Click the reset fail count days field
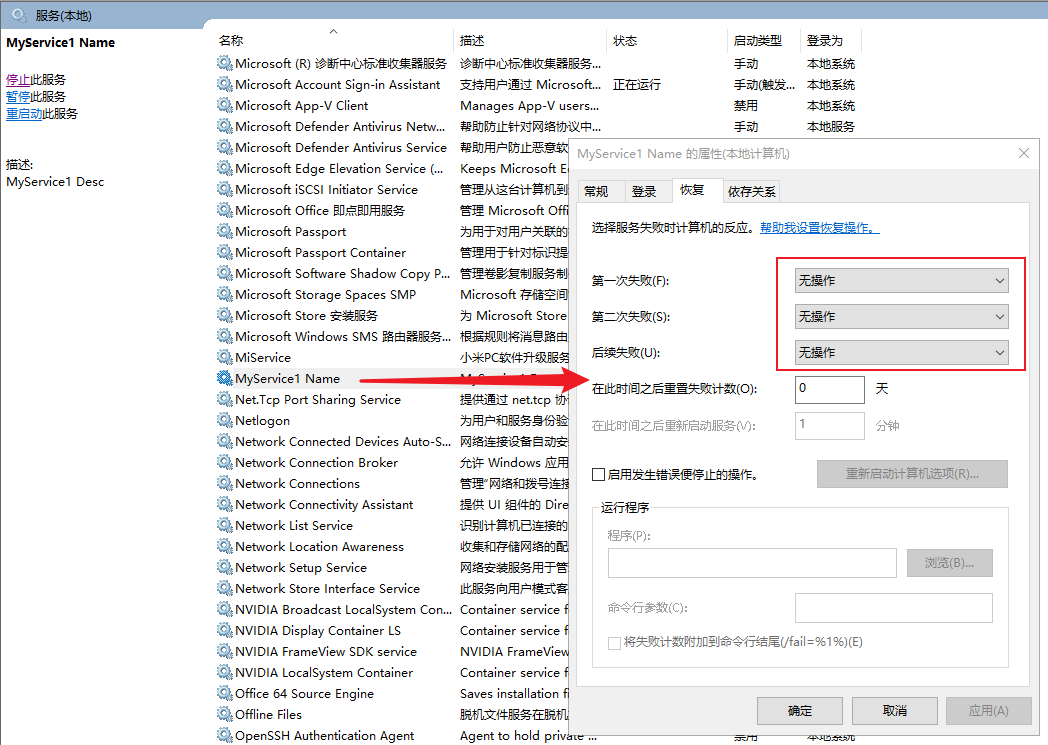The image size is (1048, 745). point(829,389)
